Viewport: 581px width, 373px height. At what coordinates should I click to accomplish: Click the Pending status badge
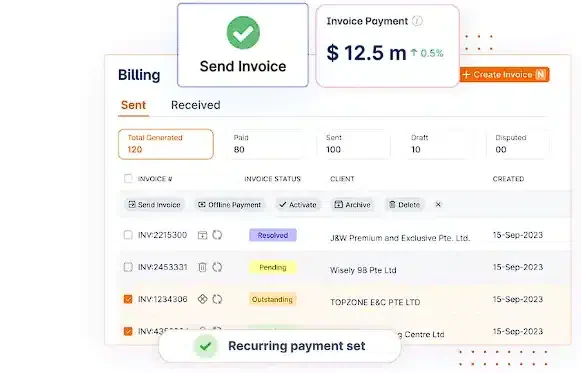273,267
